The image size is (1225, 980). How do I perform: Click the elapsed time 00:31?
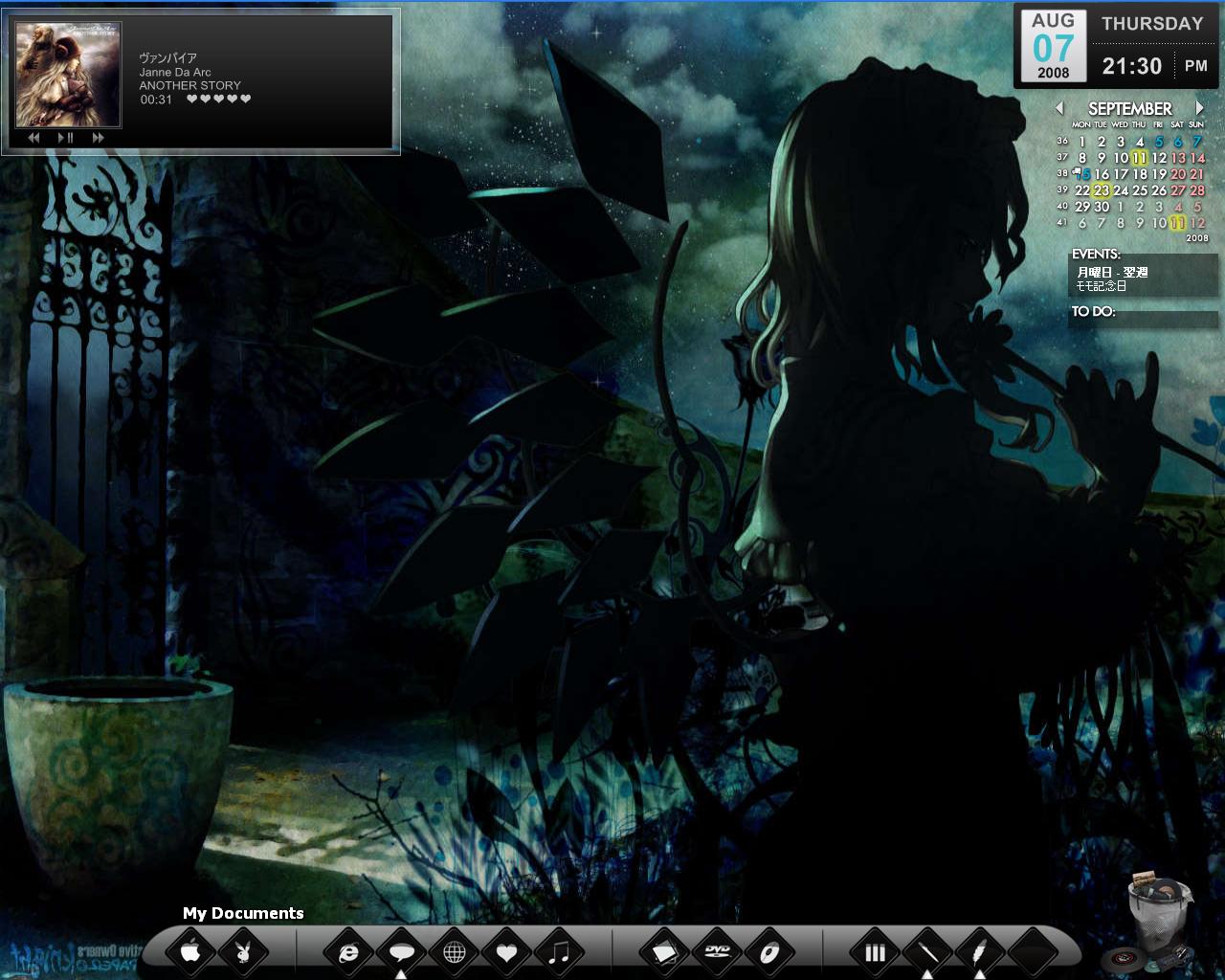(156, 100)
